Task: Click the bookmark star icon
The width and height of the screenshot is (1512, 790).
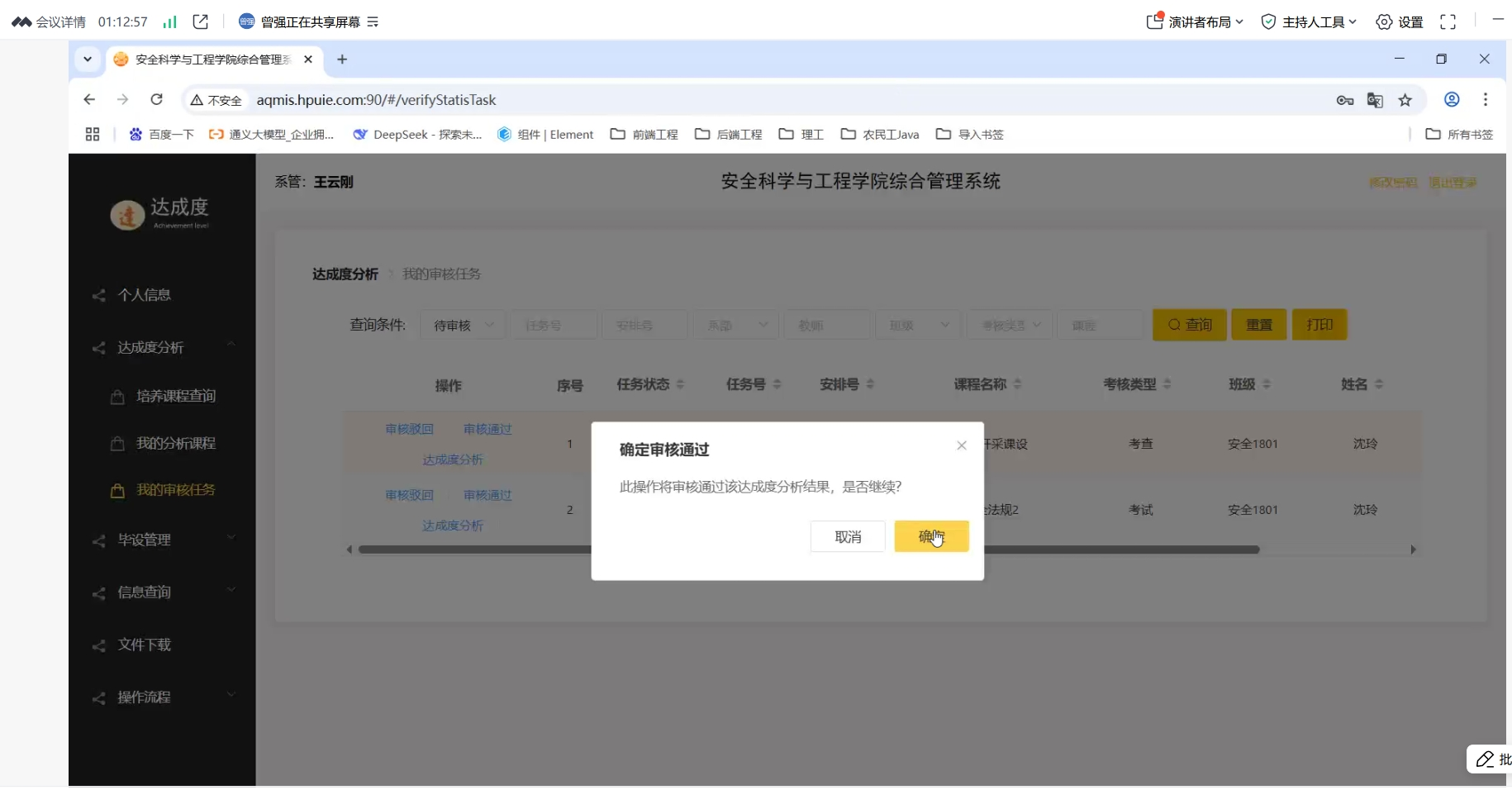Action: click(1405, 100)
